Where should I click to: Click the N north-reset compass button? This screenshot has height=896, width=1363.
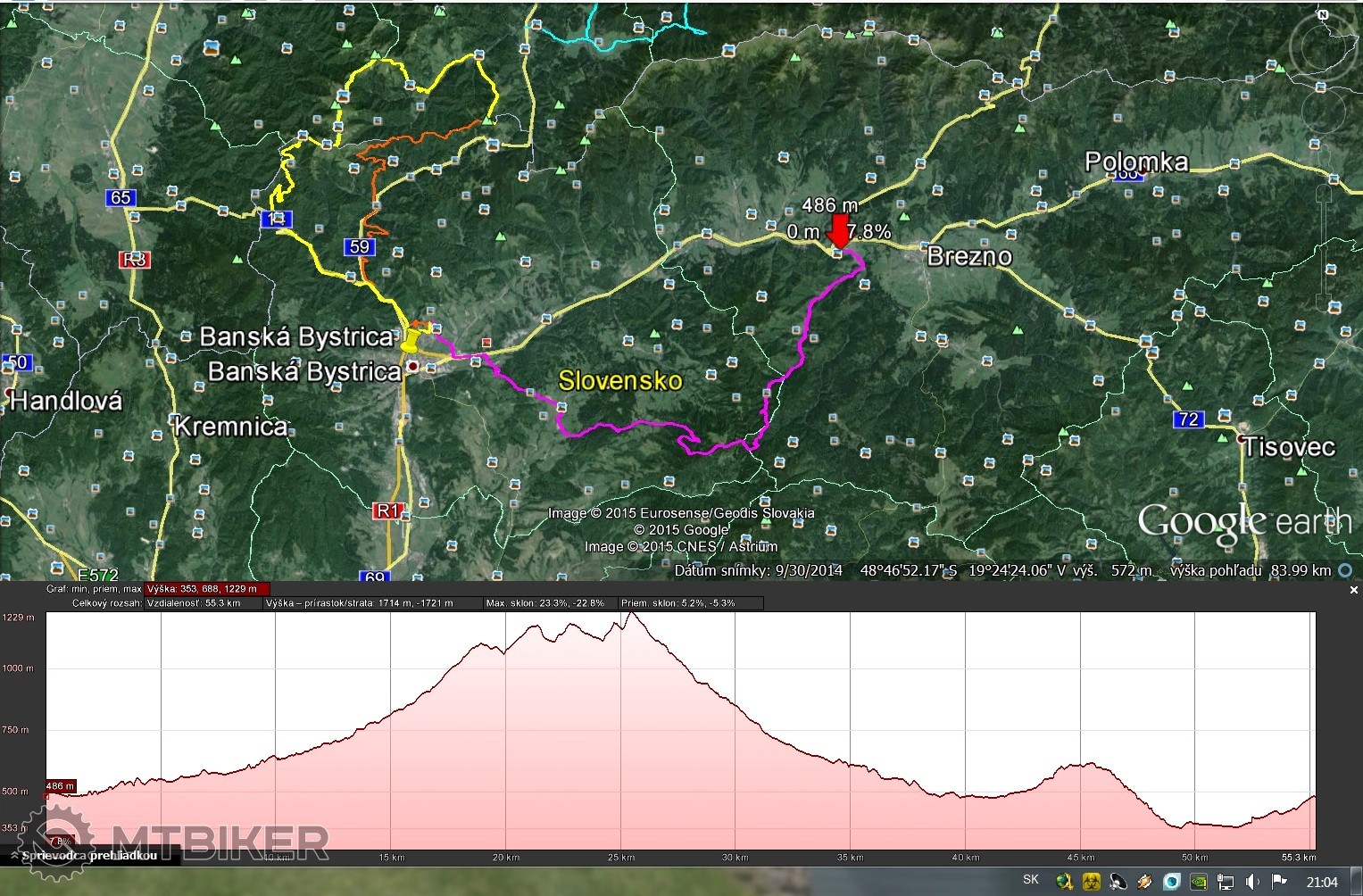click(1324, 15)
